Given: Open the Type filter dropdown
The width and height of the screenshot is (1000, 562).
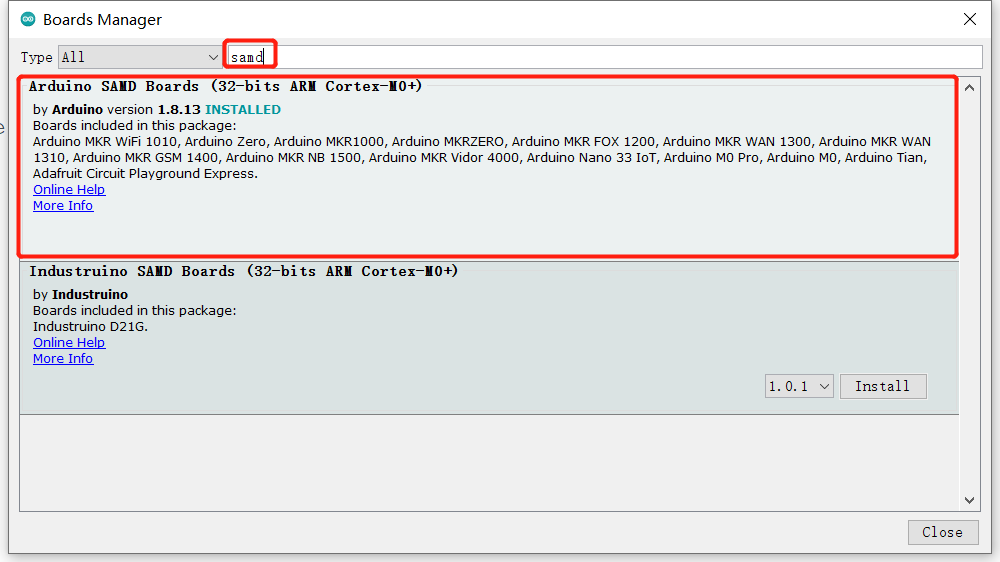Looking at the screenshot, I should [x=140, y=57].
